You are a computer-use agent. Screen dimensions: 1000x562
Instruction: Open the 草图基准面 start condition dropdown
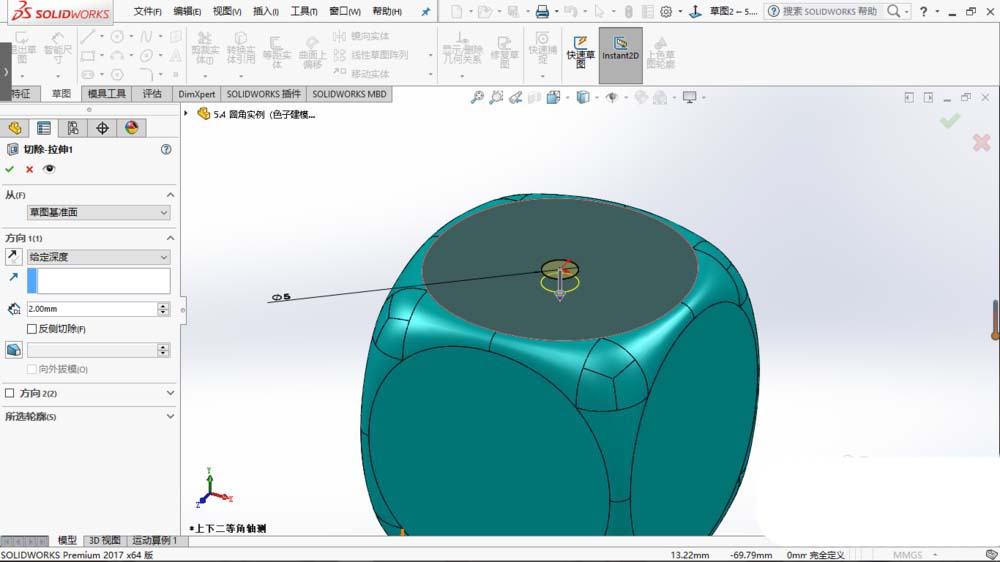tap(98, 212)
